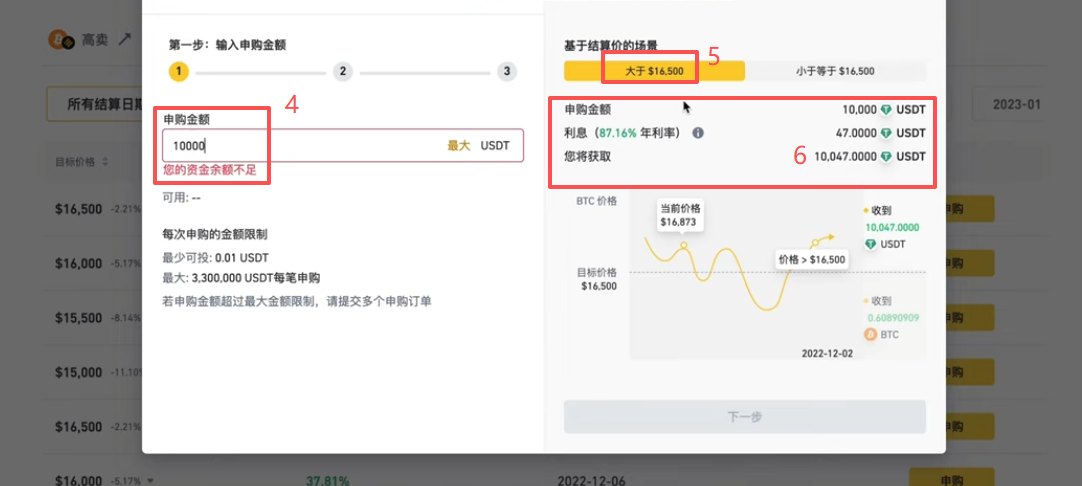Click the 2022-12-02 date on chart
Screen dimensions: 1082x486
click(x=827, y=353)
